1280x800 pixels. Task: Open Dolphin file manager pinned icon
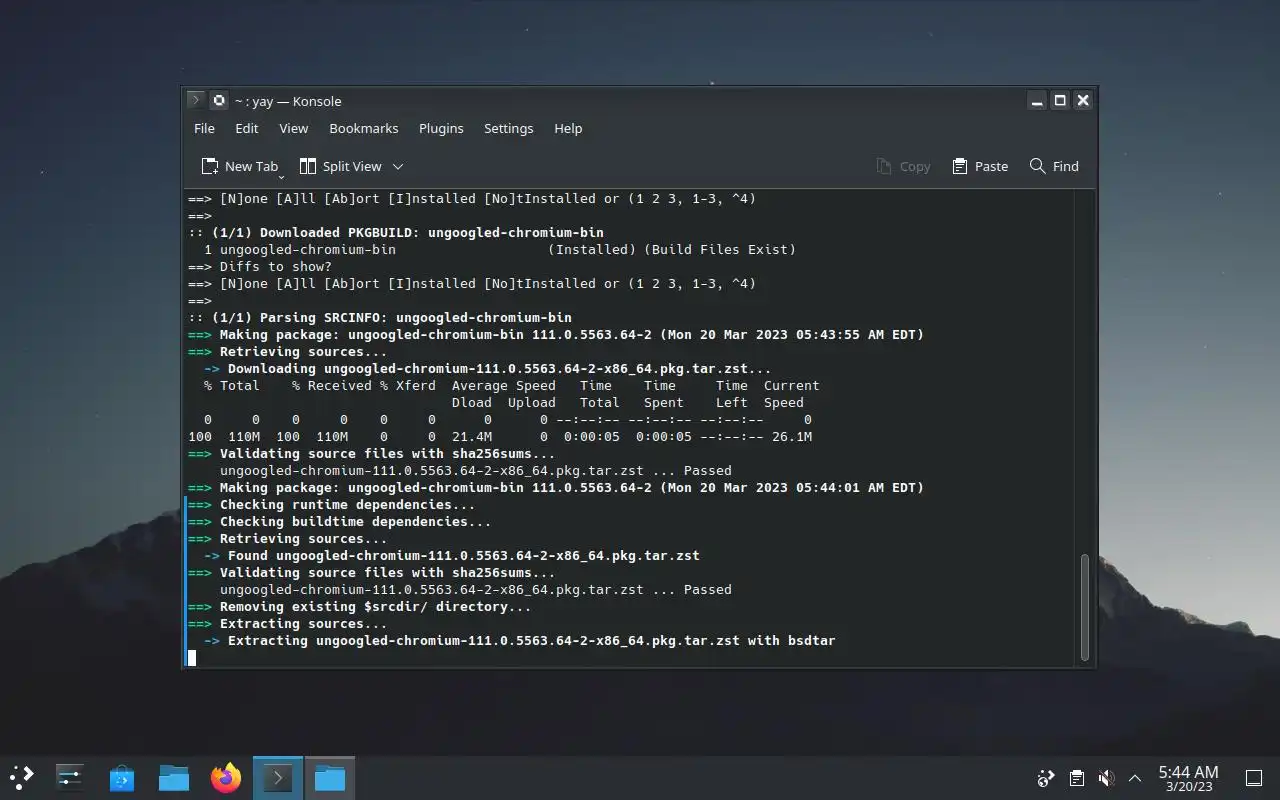tap(174, 777)
